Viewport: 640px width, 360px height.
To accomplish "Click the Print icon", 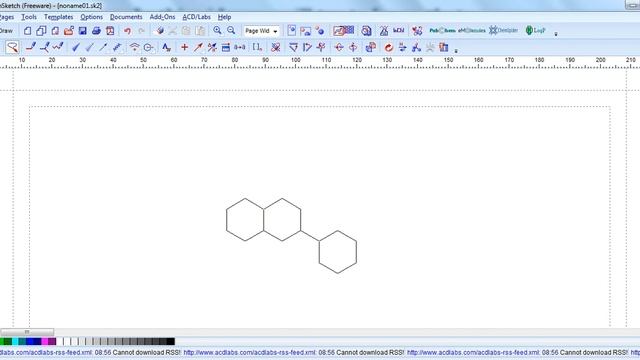I will [x=96, y=31].
